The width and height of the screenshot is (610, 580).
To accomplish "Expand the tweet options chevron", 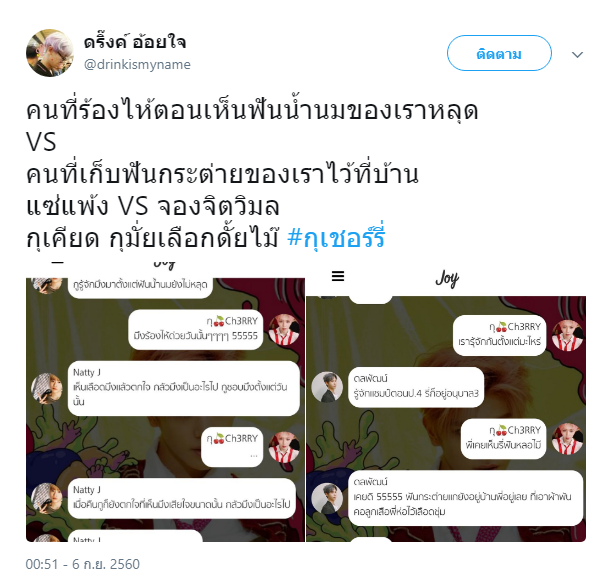I will coord(577,54).
